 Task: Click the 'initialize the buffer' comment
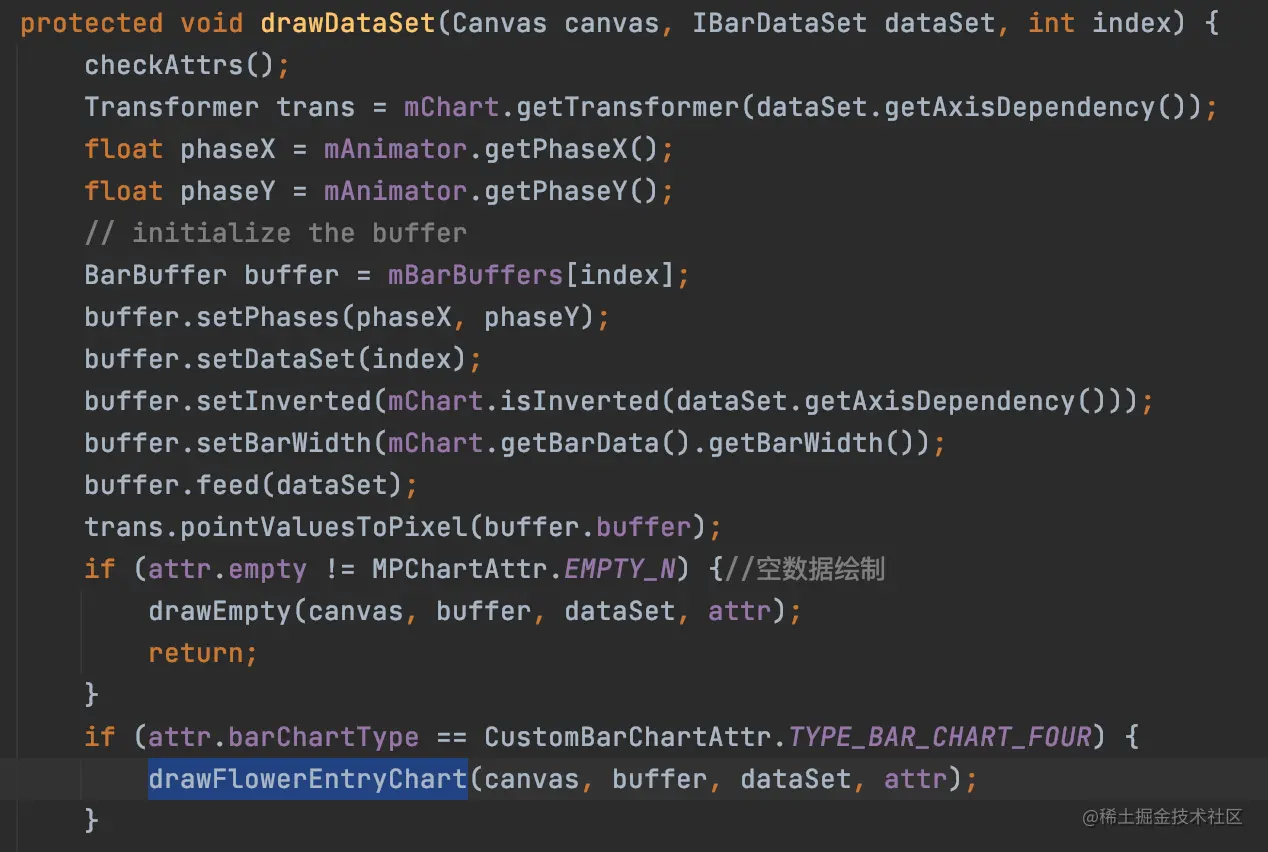pos(276,233)
